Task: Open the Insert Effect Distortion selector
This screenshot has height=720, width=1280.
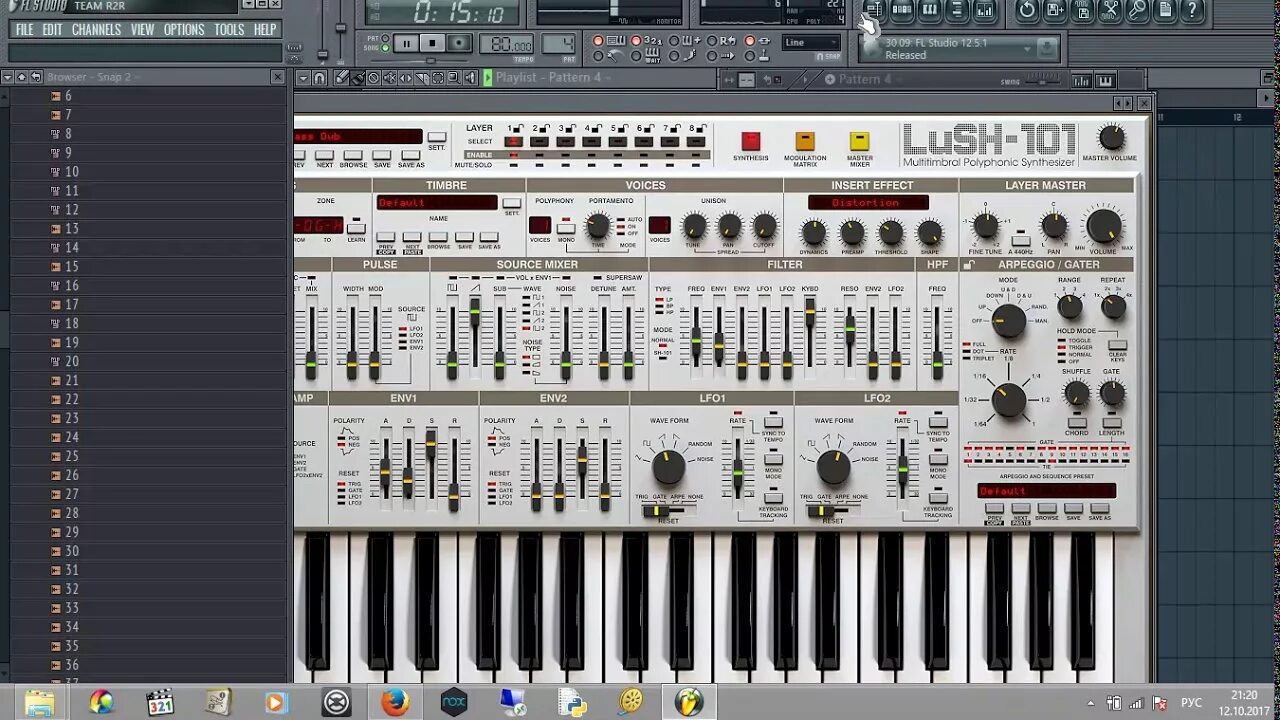Action: click(x=868, y=203)
